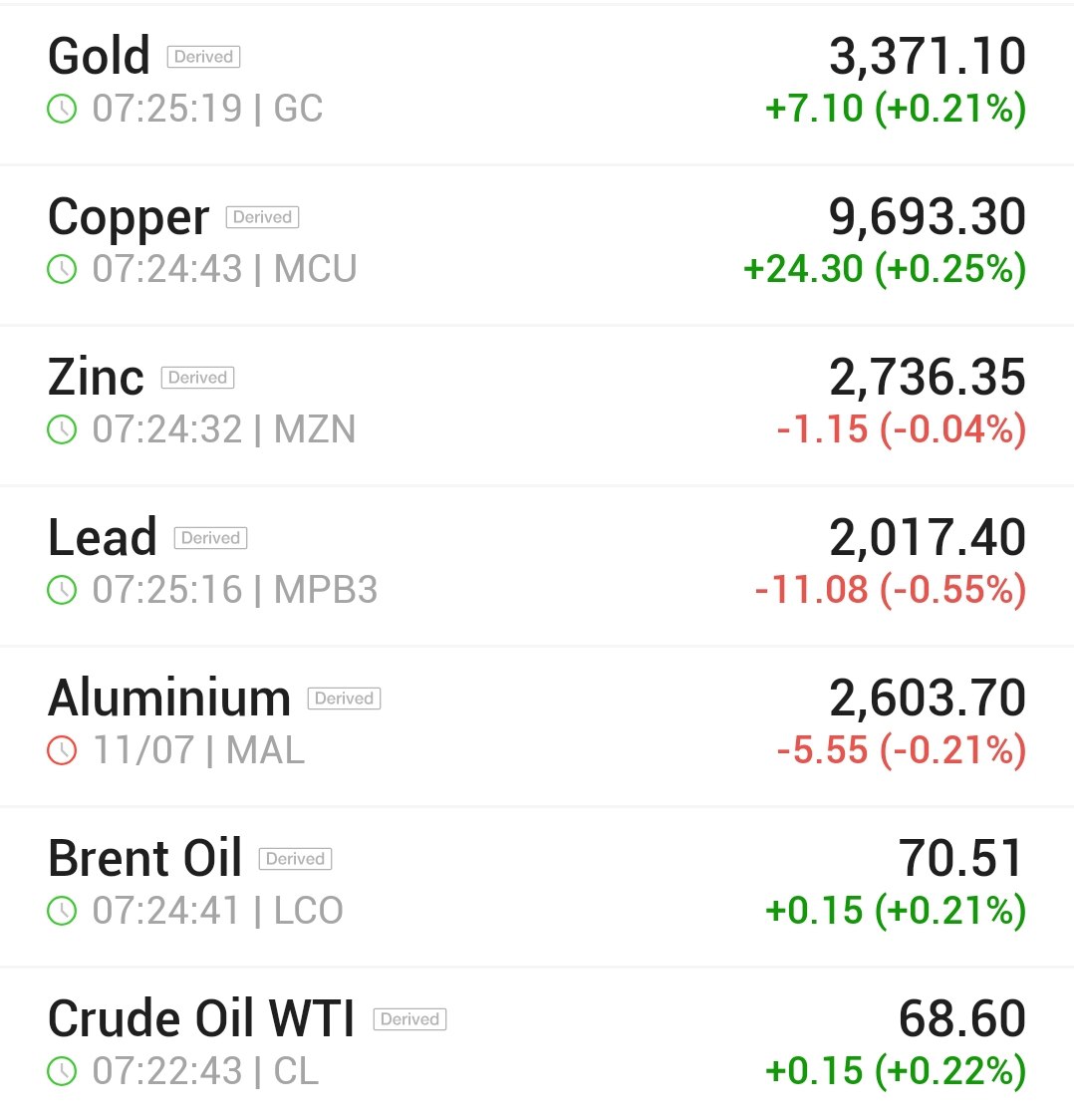Select the MPB3 symbol under Lead
Viewport: 1074px width, 1120px height.
click(x=326, y=590)
